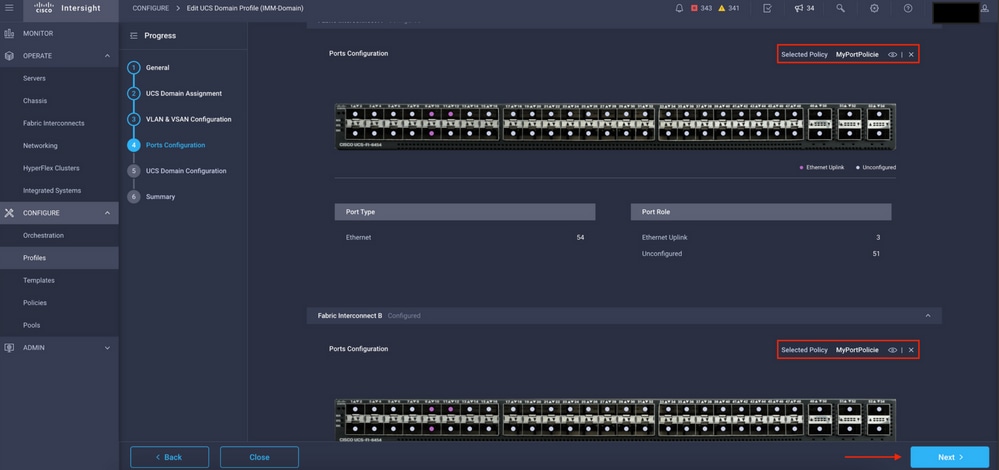View the 343 critical alarms indicator
The image size is (999, 470).
coord(701,8)
